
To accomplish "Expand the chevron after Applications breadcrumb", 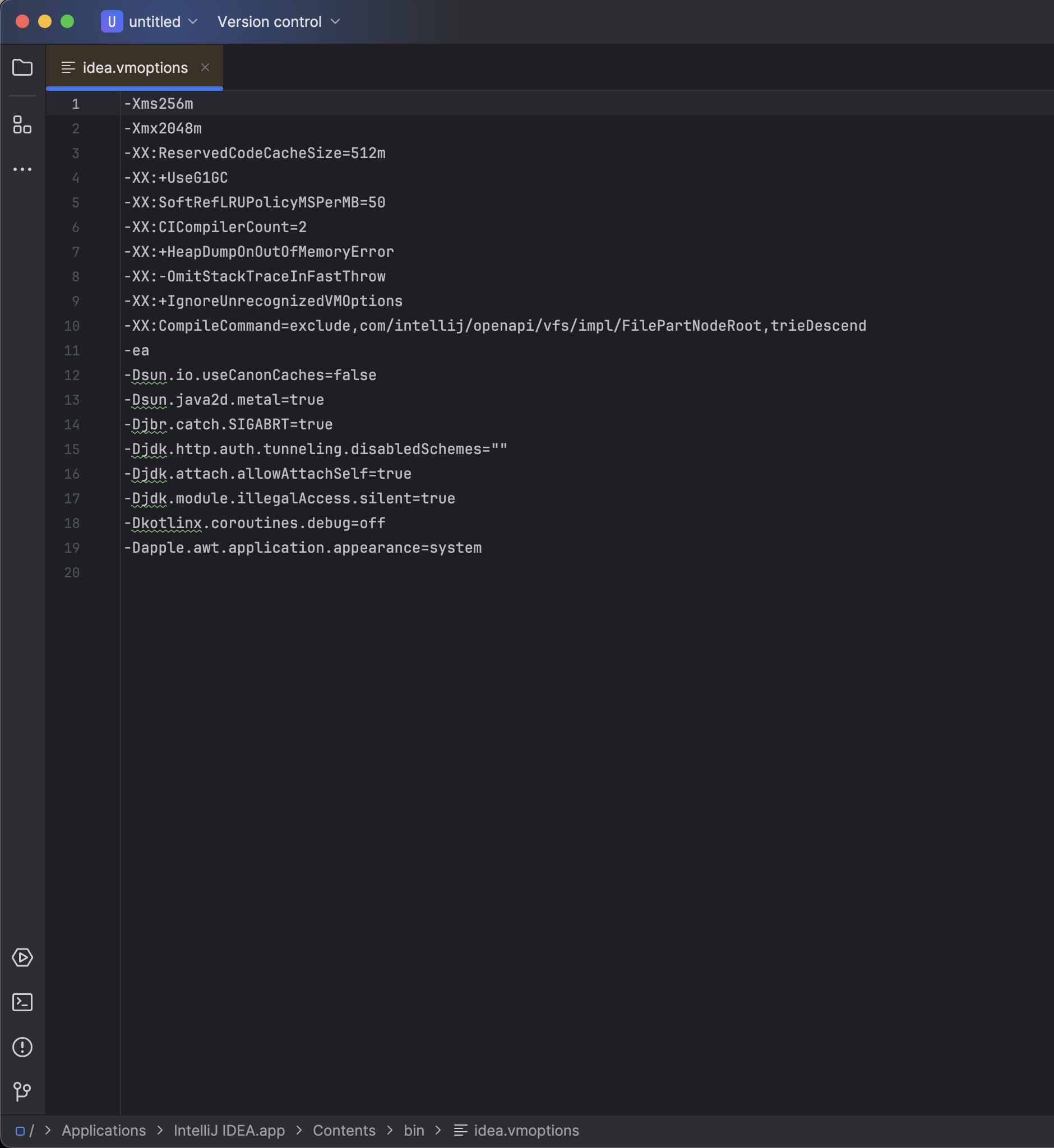I will (x=160, y=1130).
